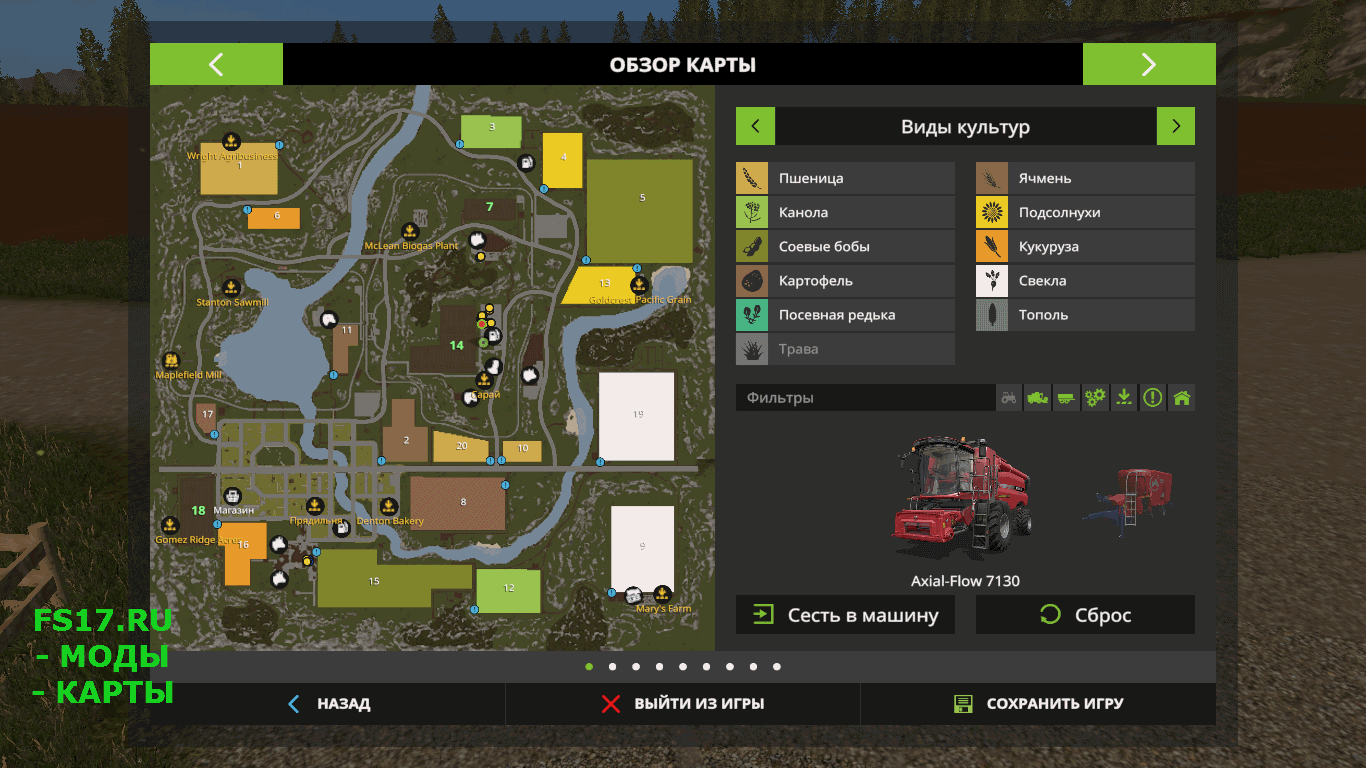Select orange field 6 on the map
The width and height of the screenshot is (1366, 768).
coord(274,217)
